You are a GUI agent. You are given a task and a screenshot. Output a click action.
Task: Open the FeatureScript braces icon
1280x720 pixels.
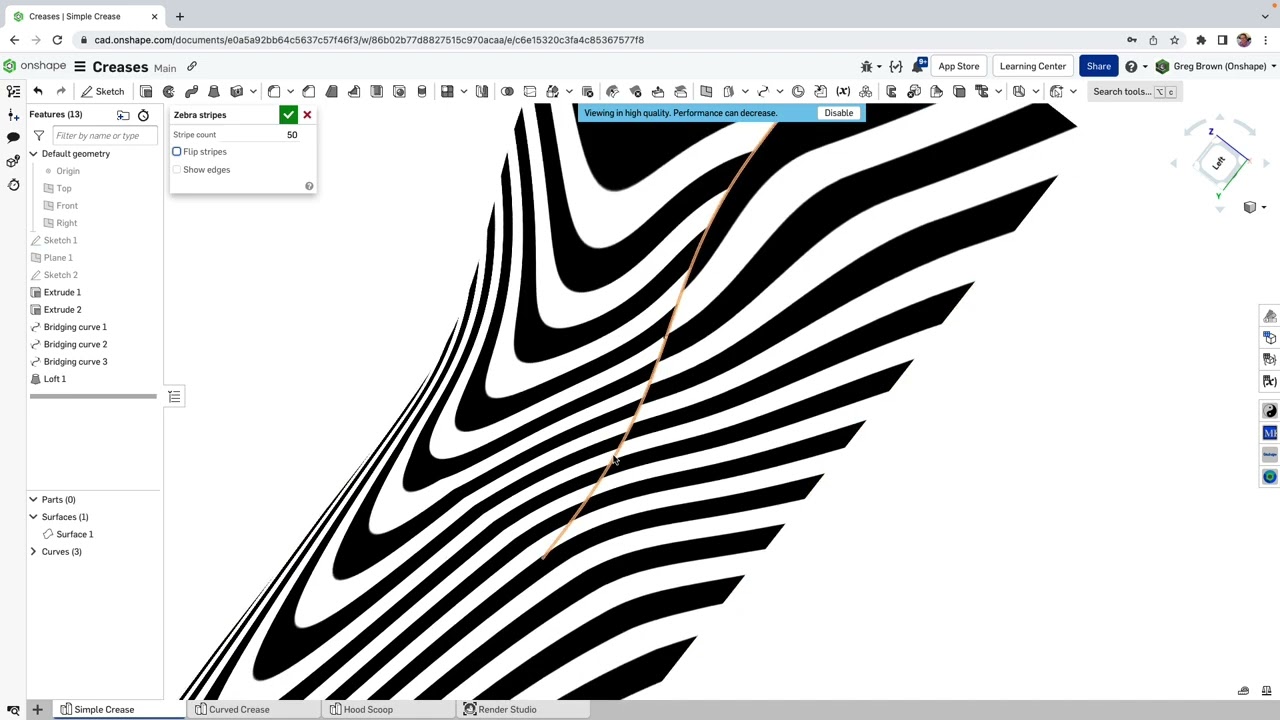tap(896, 66)
